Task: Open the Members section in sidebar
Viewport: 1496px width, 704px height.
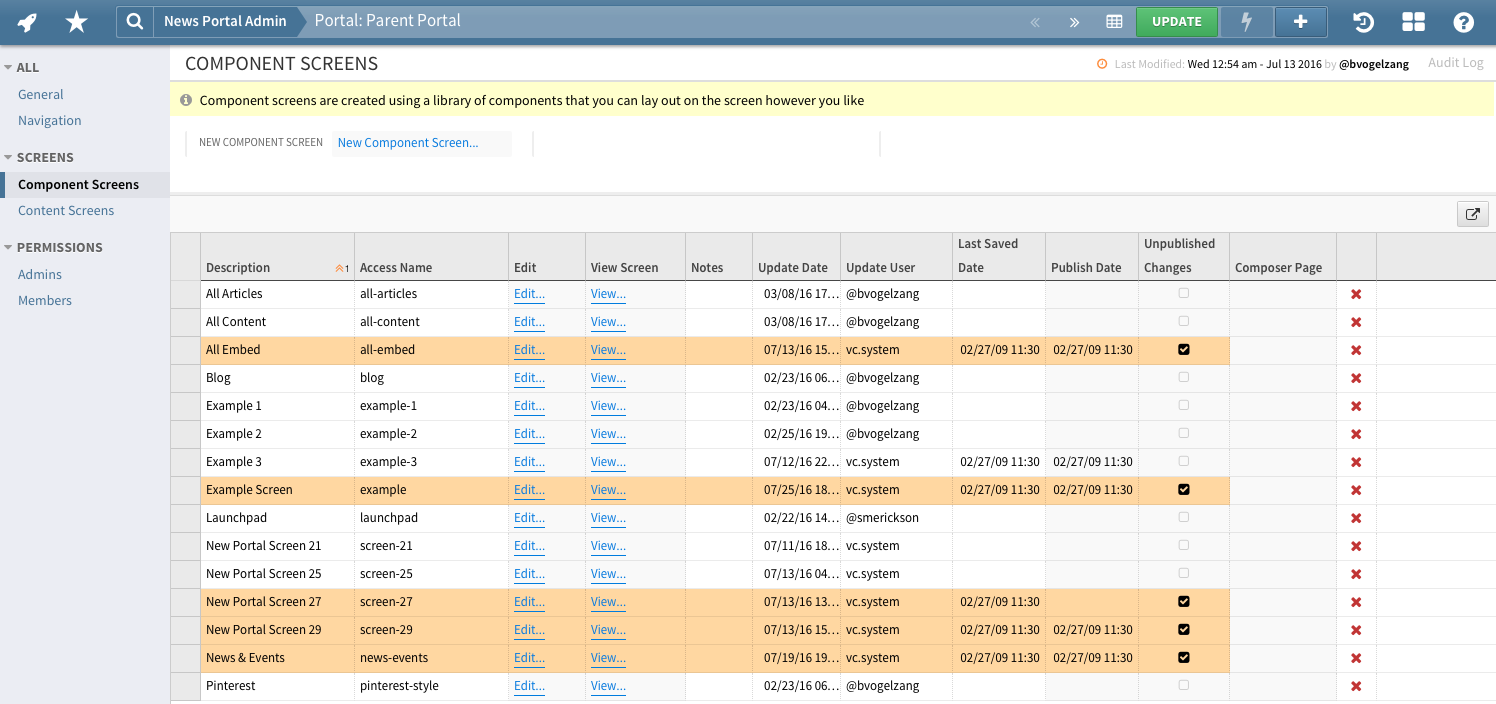Action: pos(44,300)
